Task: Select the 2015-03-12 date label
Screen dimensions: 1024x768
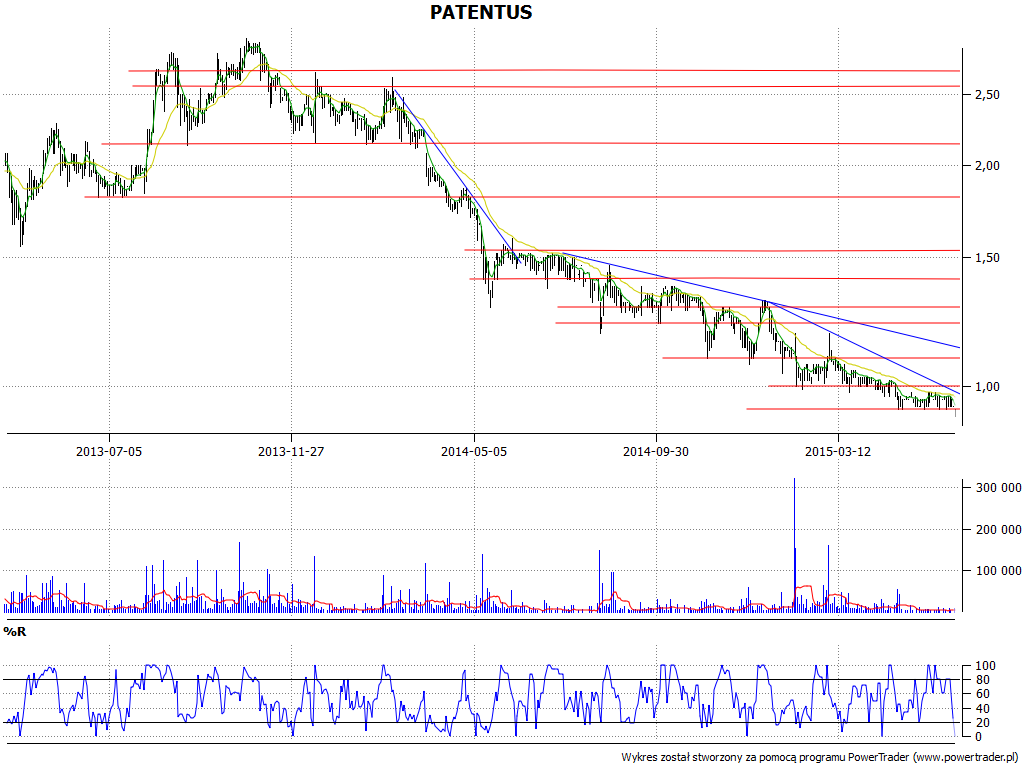Action: pos(838,451)
